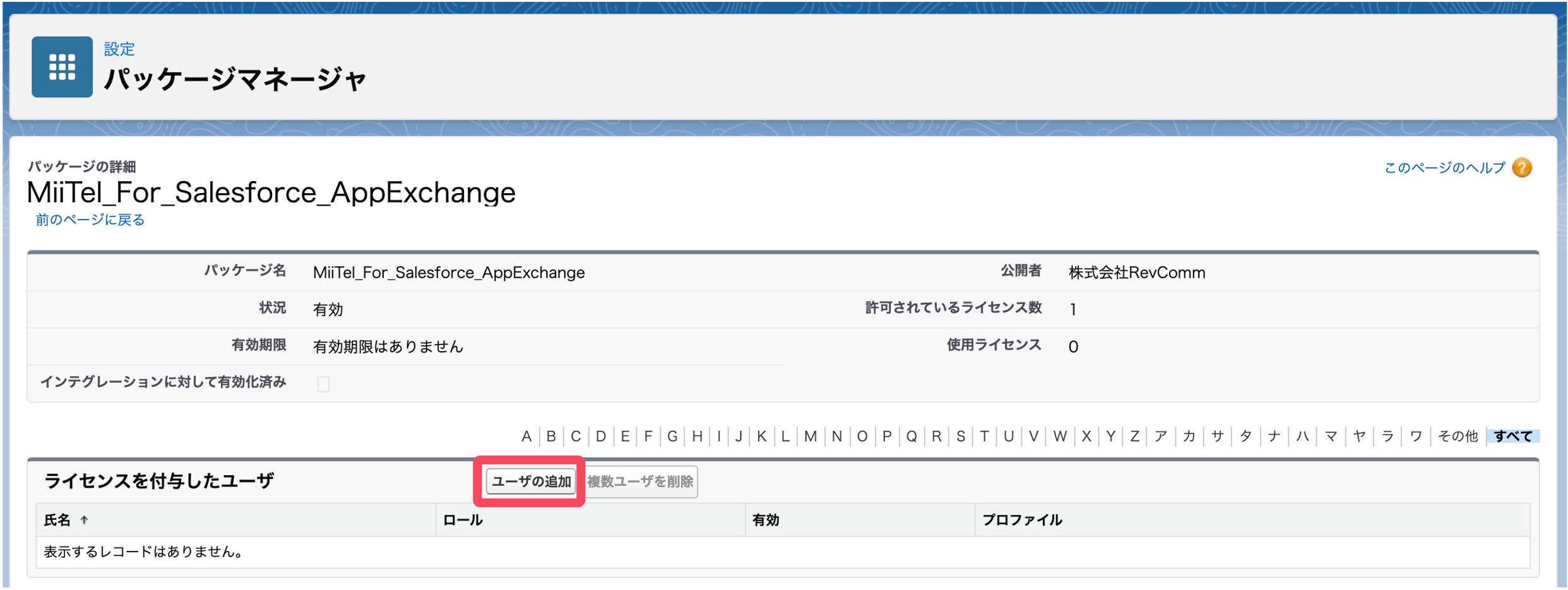Filter users by letter V
The width and height of the screenshot is (1568, 590).
tap(1033, 436)
